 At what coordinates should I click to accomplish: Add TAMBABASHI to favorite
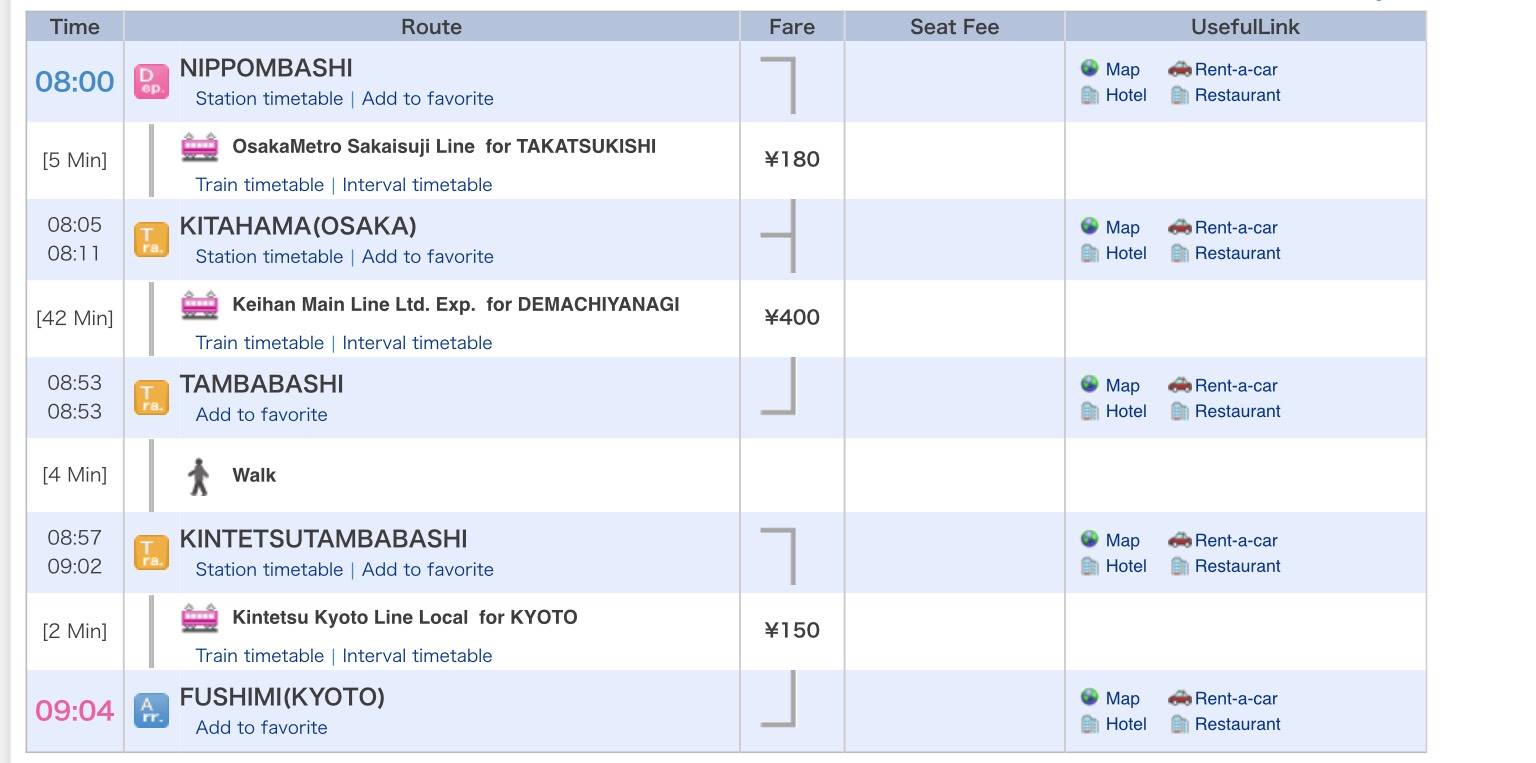(262, 414)
